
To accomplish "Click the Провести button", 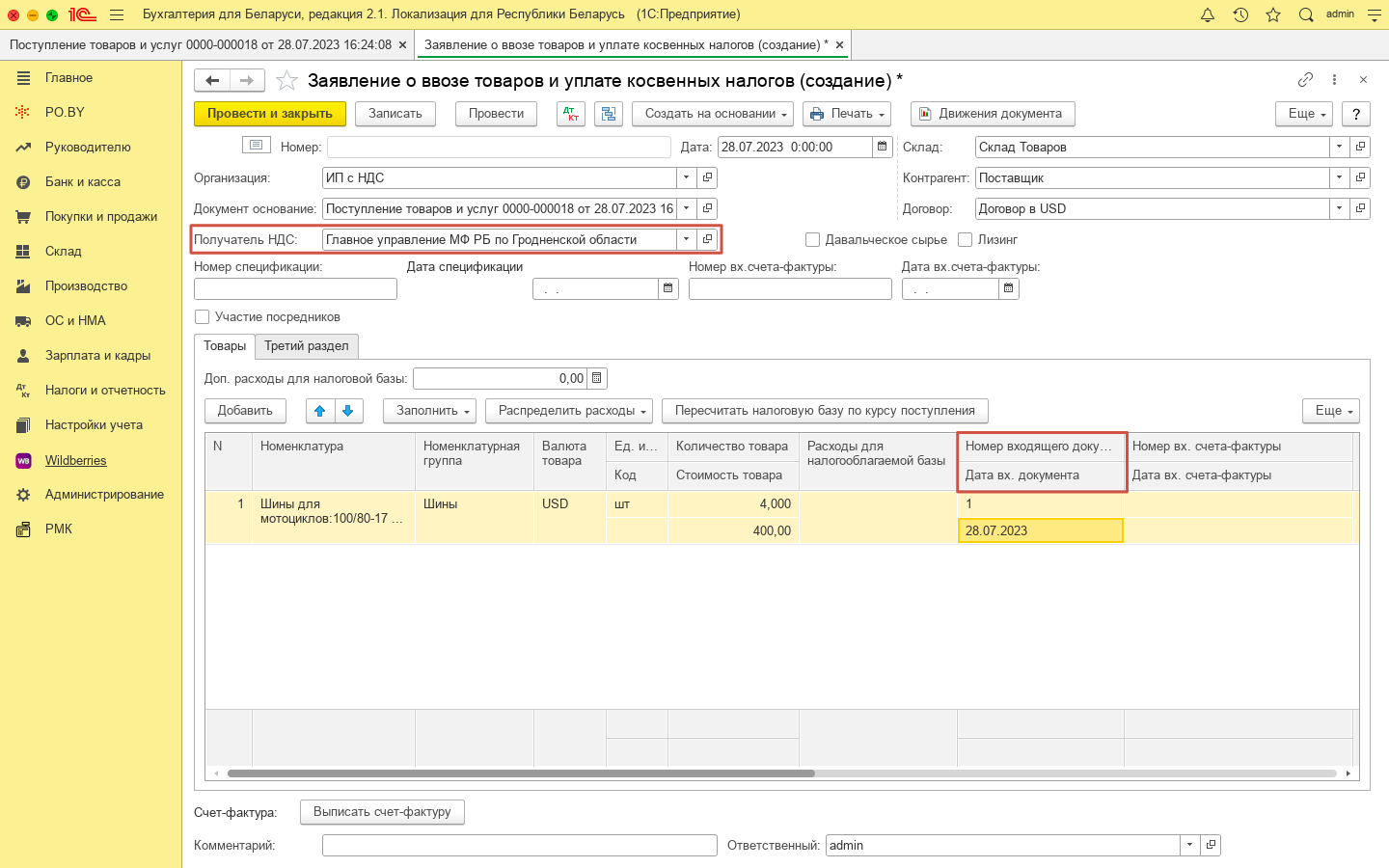I will click(496, 114).
